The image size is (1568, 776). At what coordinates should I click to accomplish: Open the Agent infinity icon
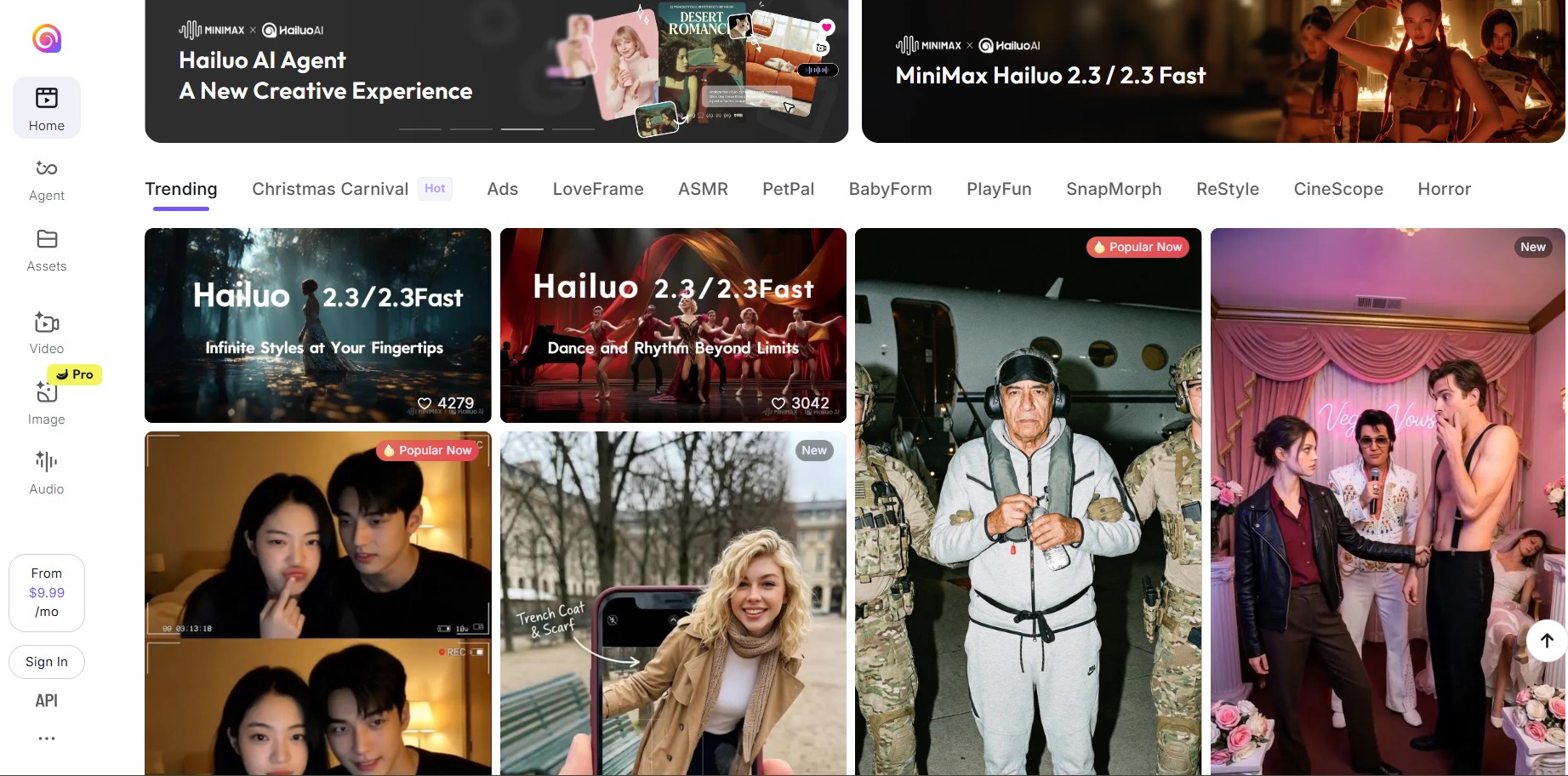[47, 168]
